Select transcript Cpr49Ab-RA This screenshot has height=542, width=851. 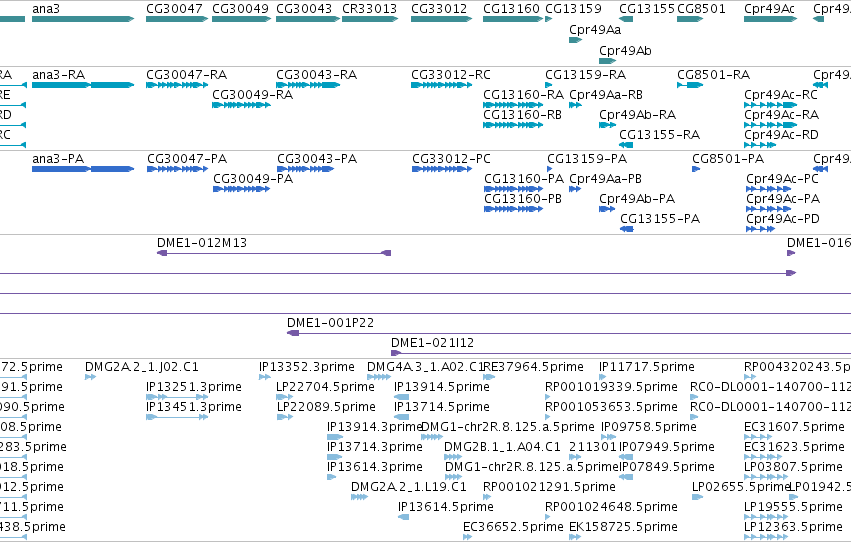point(607,125)
